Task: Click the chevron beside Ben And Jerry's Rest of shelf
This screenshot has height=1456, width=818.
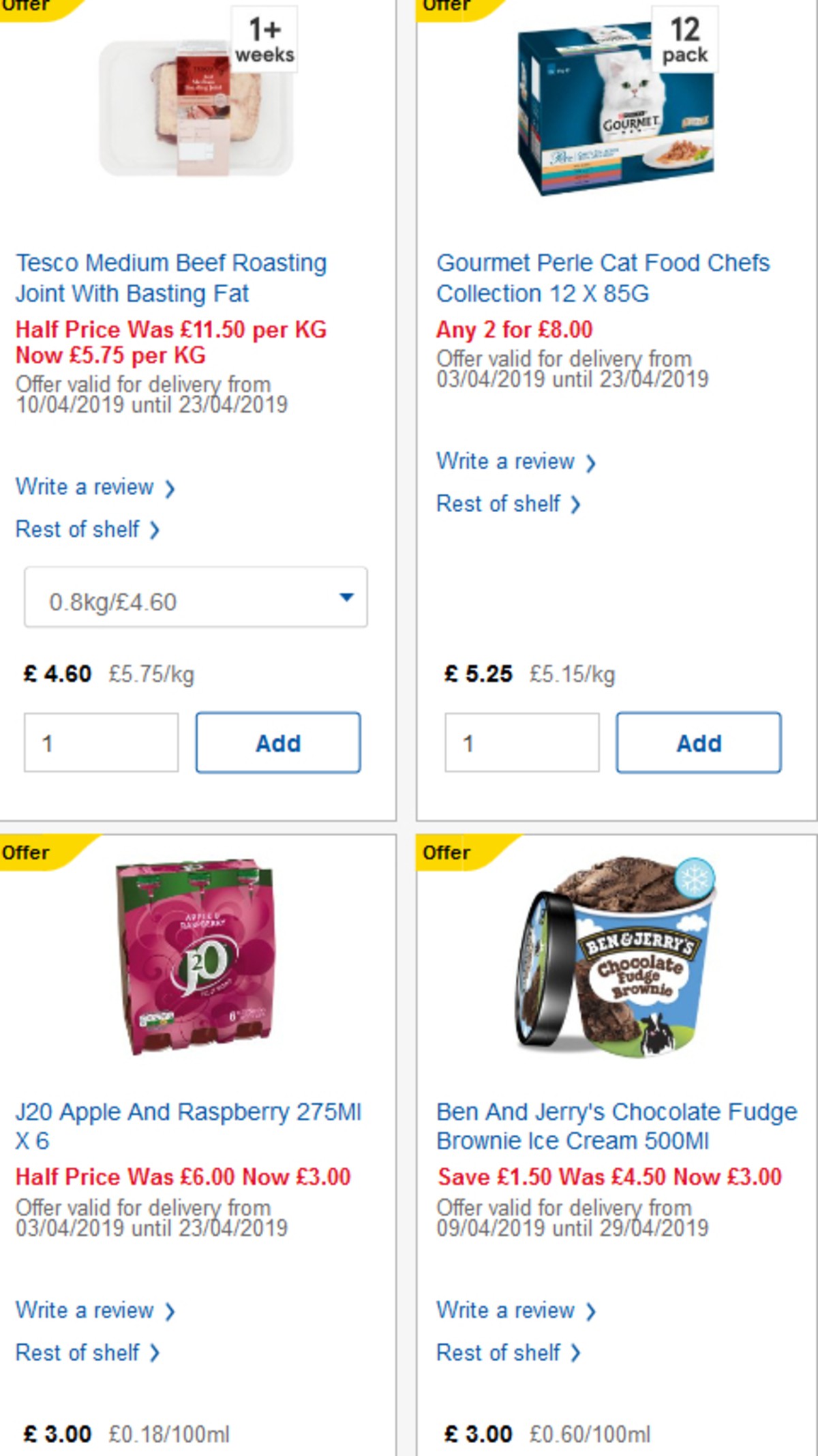Action: [576, 1353]
